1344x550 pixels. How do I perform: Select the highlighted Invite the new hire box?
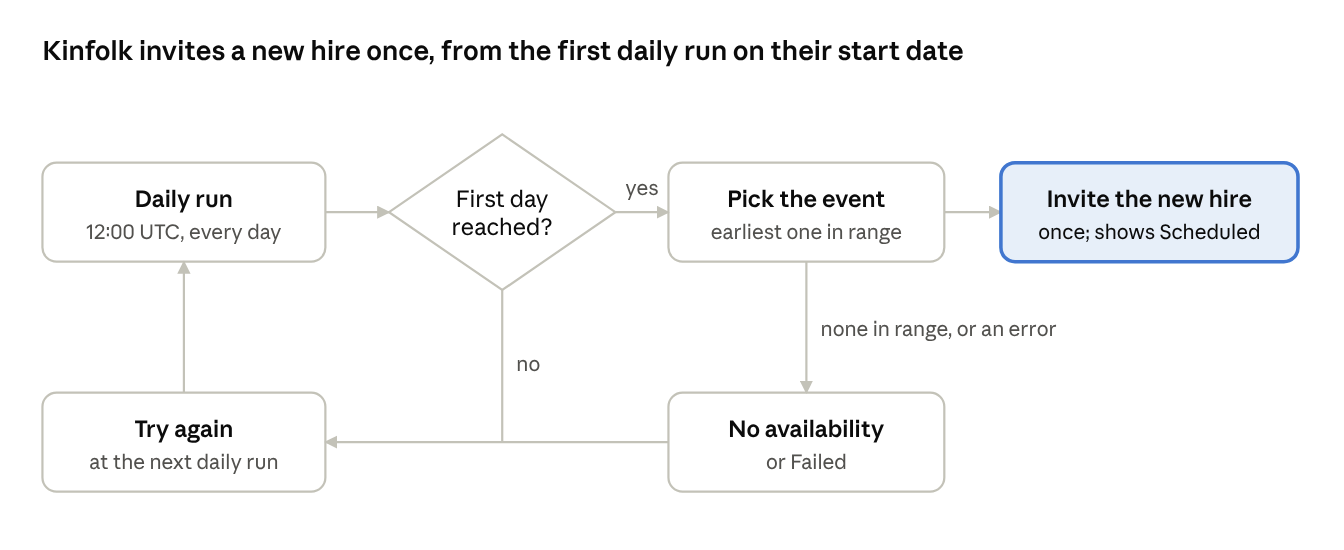click(1149, 212)
